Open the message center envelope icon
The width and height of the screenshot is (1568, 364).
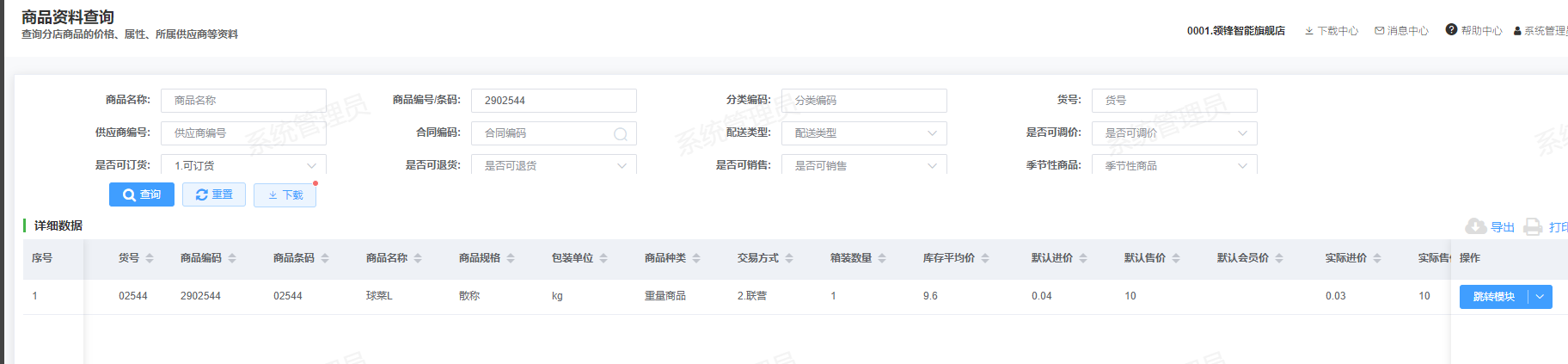click(x=1380, y=31)
